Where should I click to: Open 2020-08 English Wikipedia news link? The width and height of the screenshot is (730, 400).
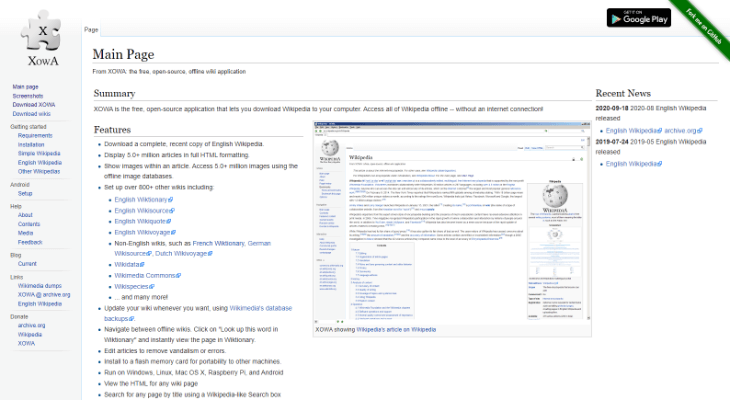coord(634,131)
